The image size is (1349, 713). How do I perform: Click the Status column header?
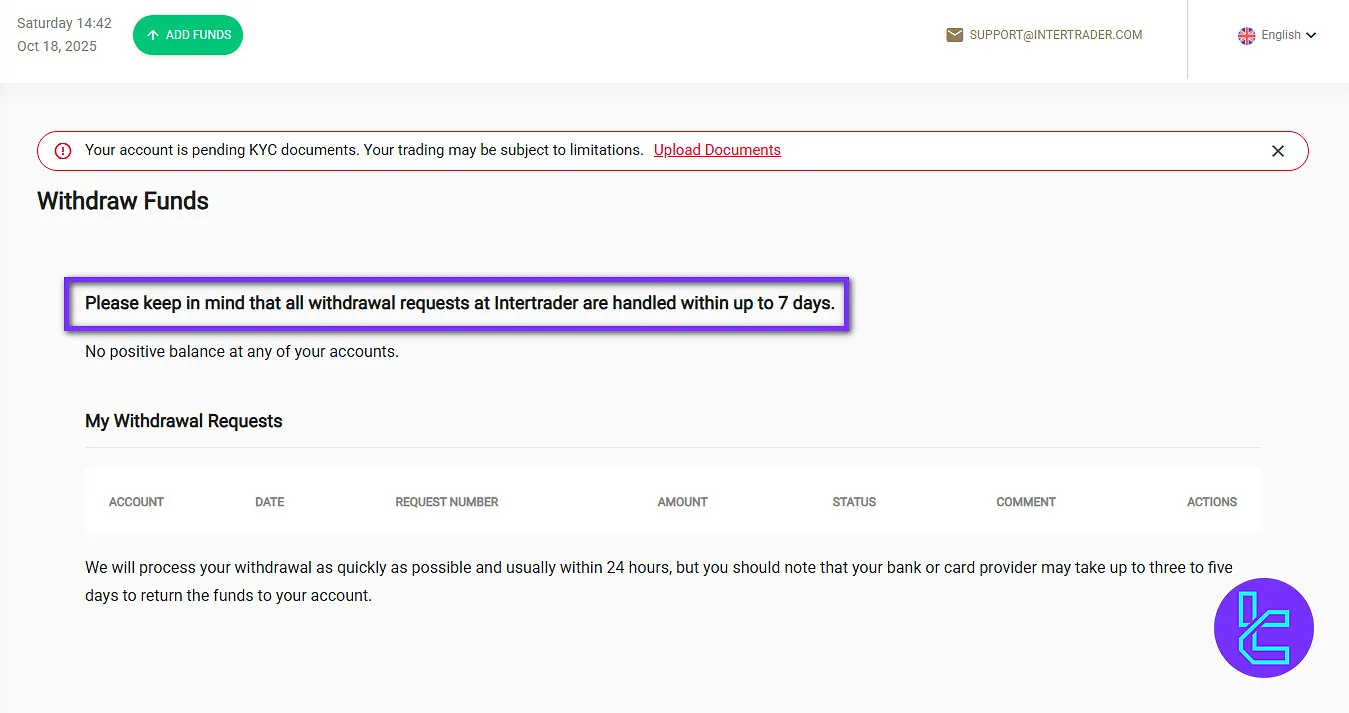854,502
